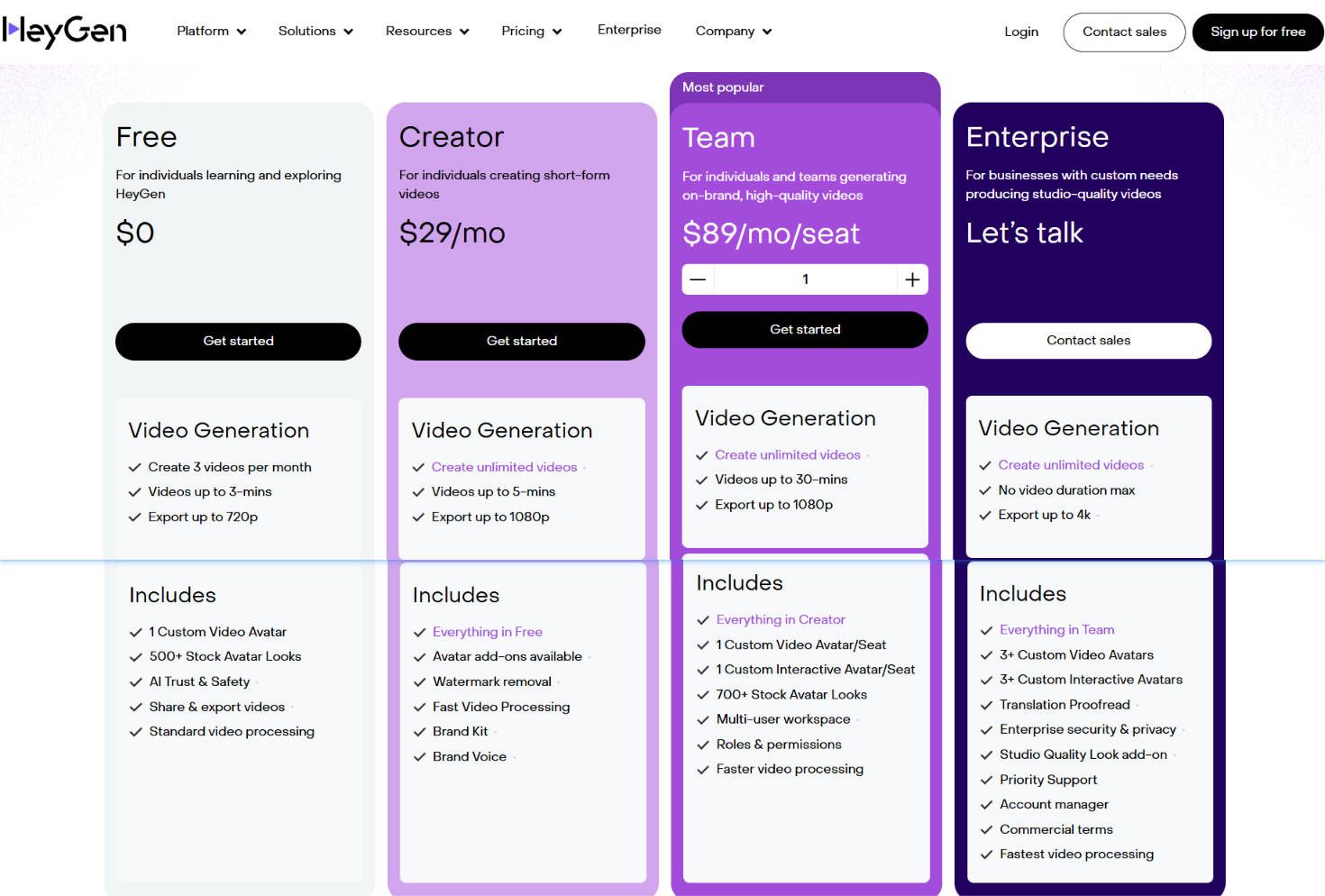The height and width of the screenshot is (896, 1325).
Task: Click Commercial terms item
Action: (x=1055, y=829)
